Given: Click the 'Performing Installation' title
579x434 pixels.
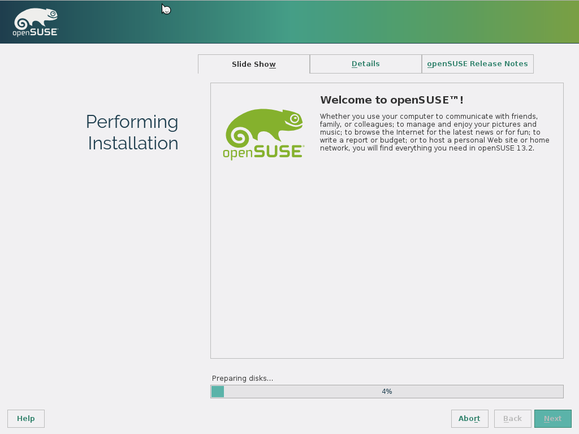Looking at the screenshot, I should [x=132, y=132].
